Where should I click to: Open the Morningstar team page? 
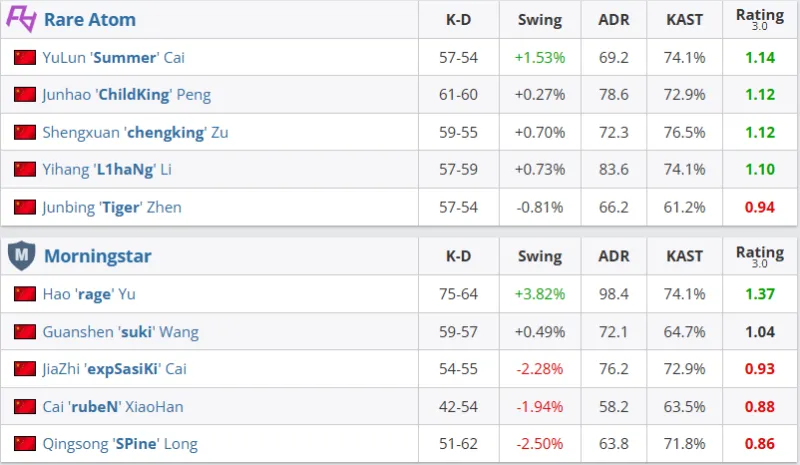click(x=98, y=257)
